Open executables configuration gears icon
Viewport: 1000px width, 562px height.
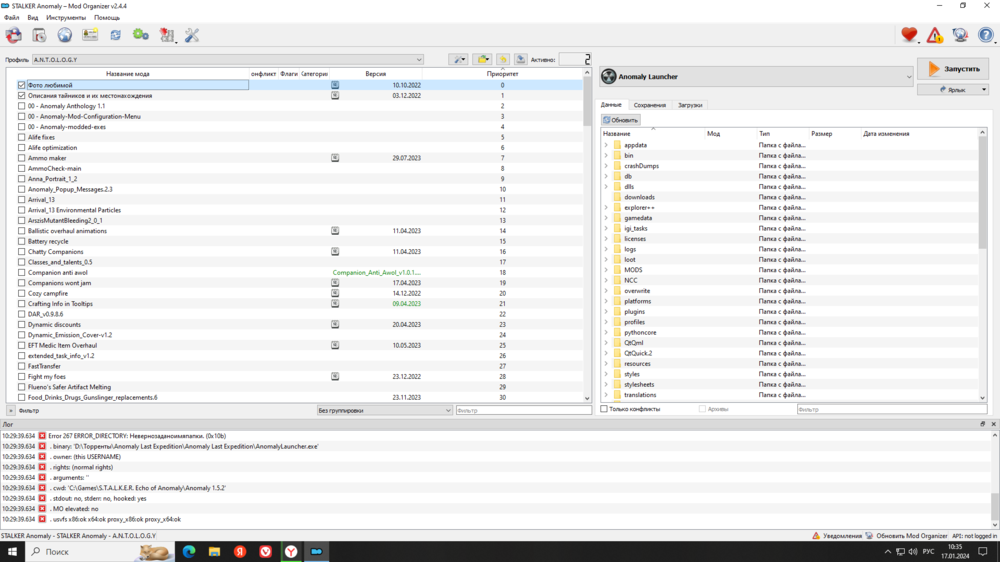[141, 35]
